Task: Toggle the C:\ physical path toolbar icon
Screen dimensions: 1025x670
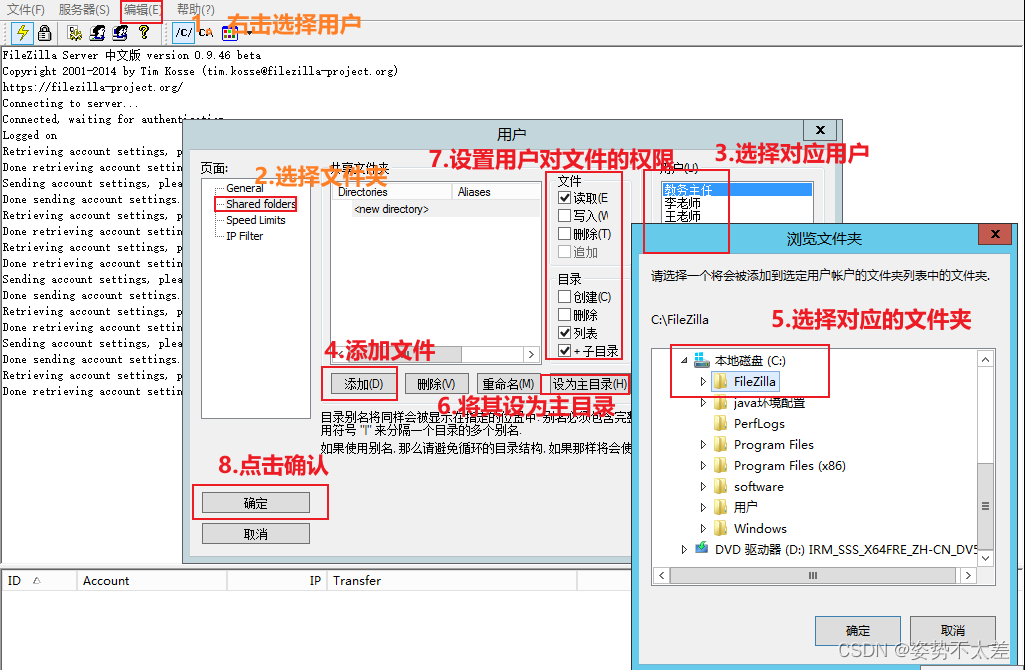Action: tap(206, 32)
